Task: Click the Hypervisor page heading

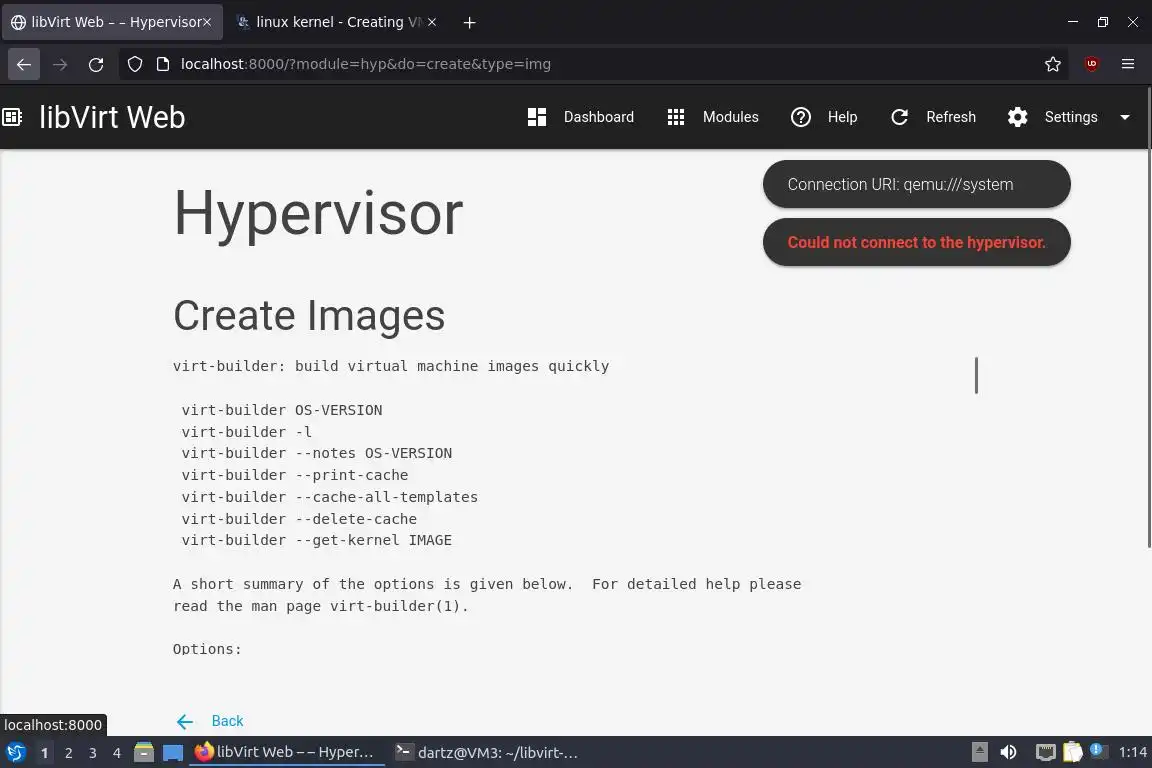Action: point(318,213)
